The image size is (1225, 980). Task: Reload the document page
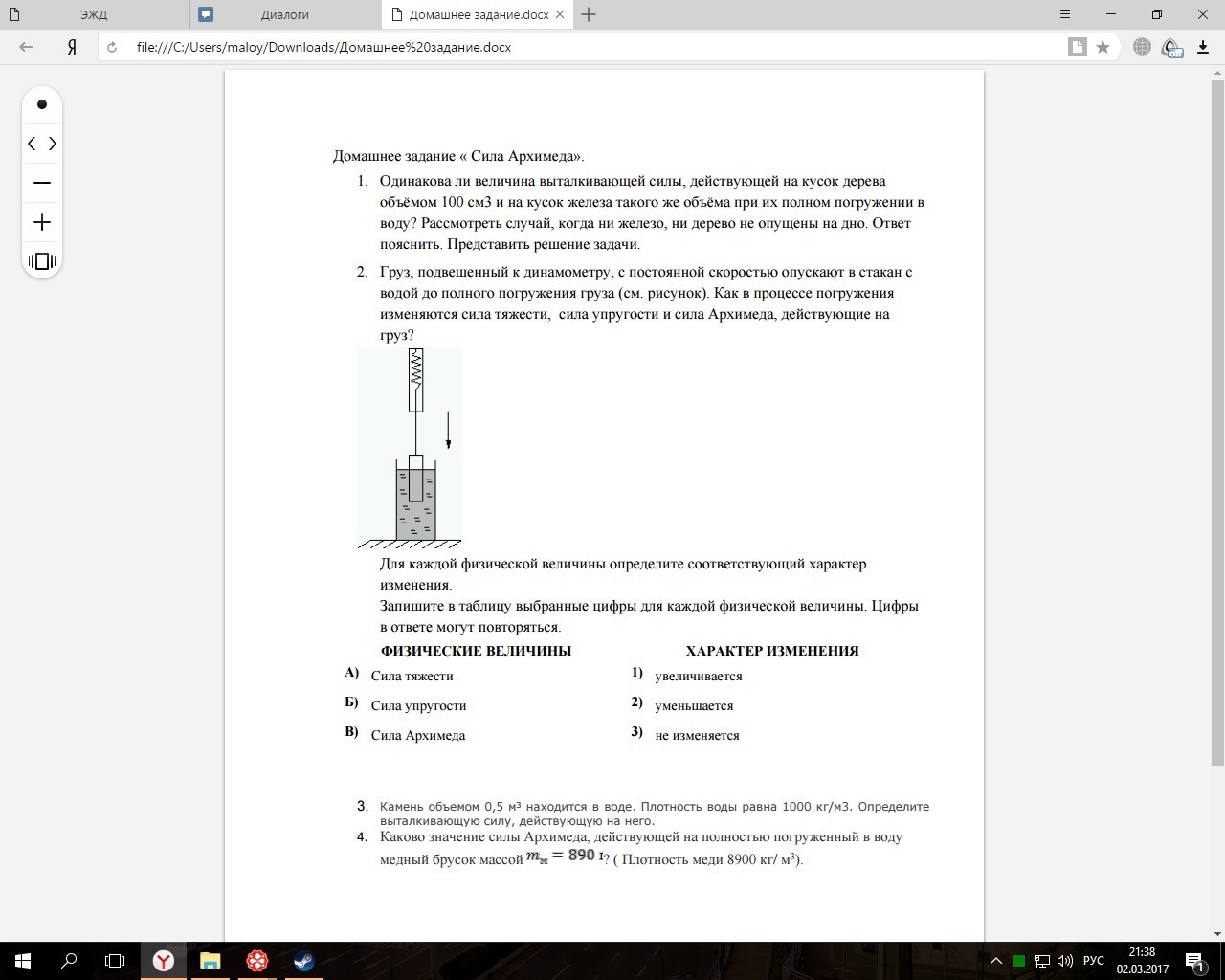tap(112, 47)
